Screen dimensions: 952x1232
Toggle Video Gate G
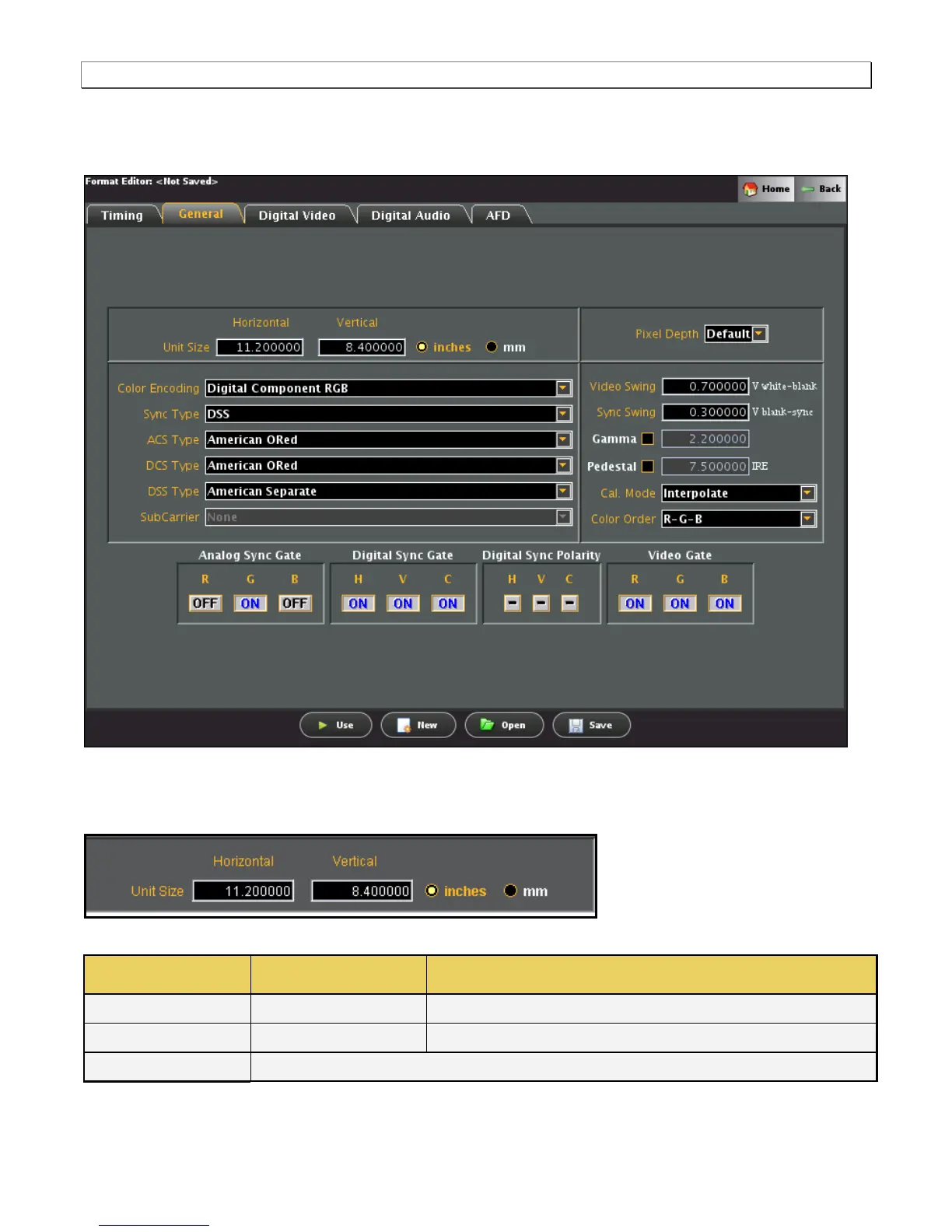click(x=680, y=604)
